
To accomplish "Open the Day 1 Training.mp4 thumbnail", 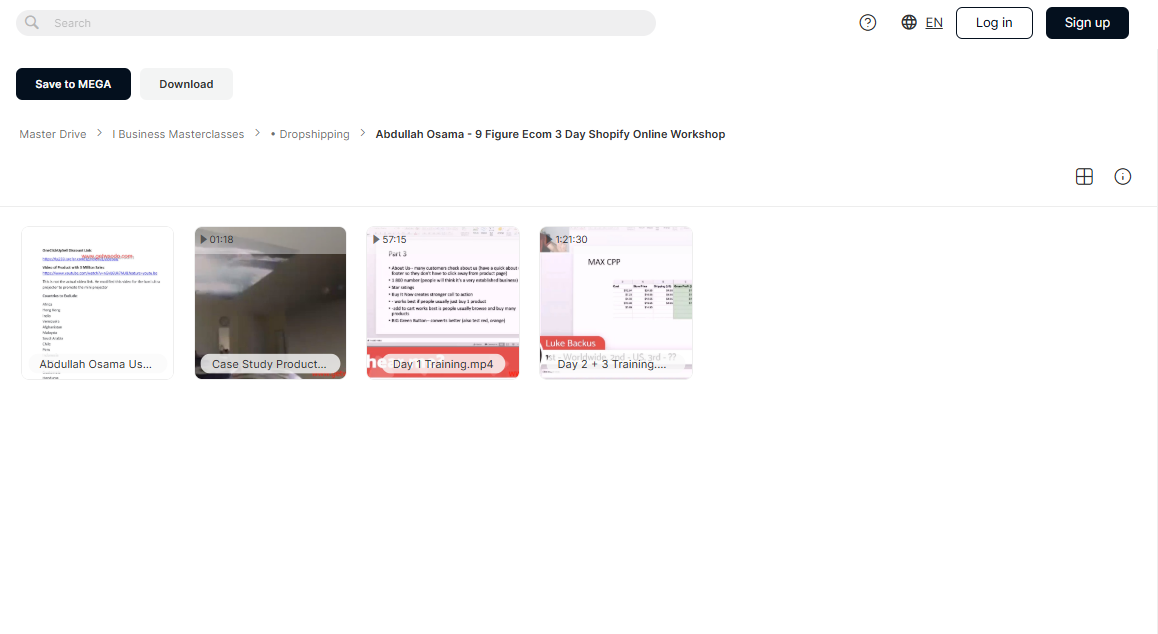I will pyautogui.click(x=443, y=303).
